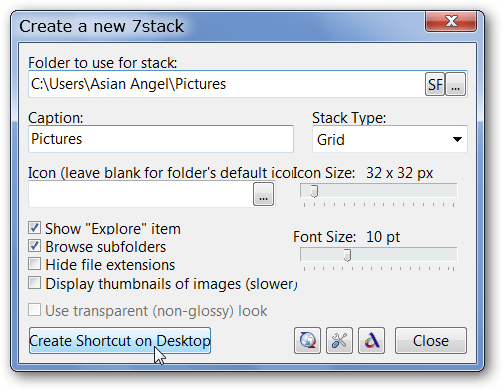Screen dimensions: 503x390
Task: Uncheck Show "Explore" item
Action: tap(35, 228)
